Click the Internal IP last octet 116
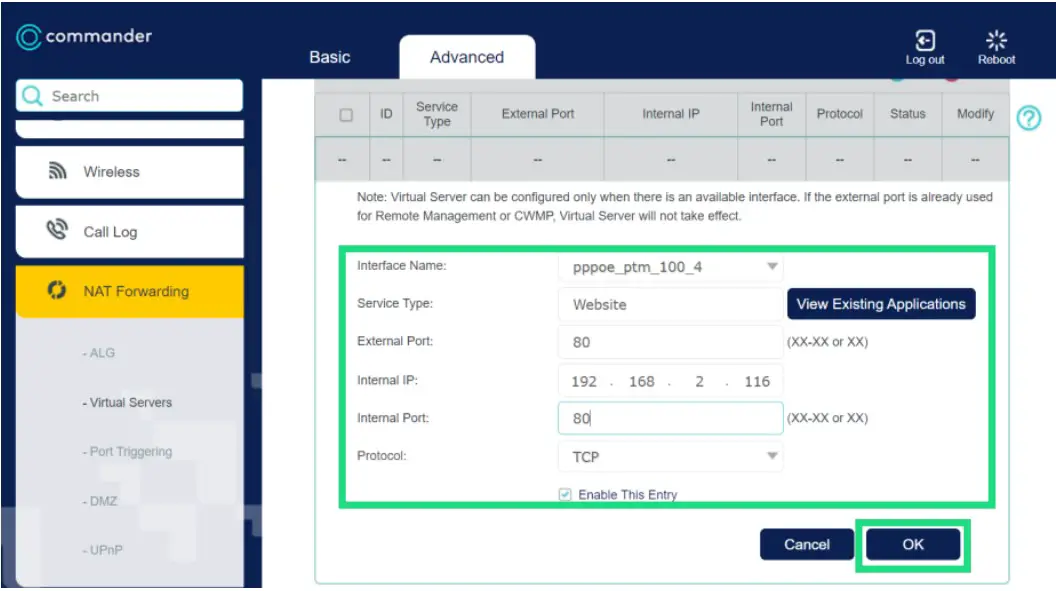 757,382
